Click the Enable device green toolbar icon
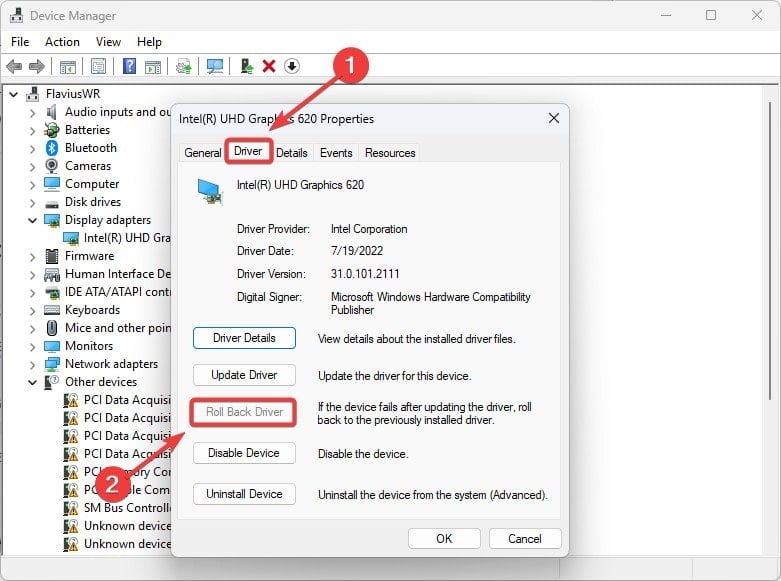This screenshot has height=581, width=781. pos(247,66)
